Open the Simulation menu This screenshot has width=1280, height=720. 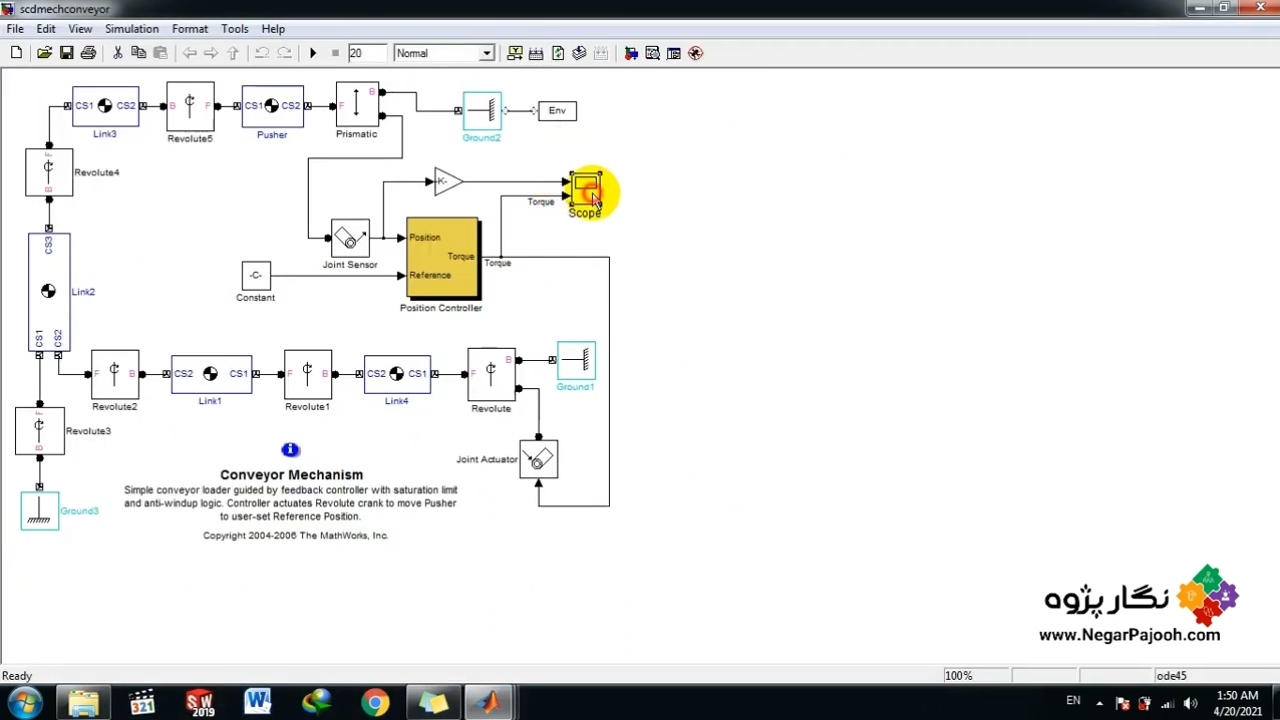(x=132, y=29)
